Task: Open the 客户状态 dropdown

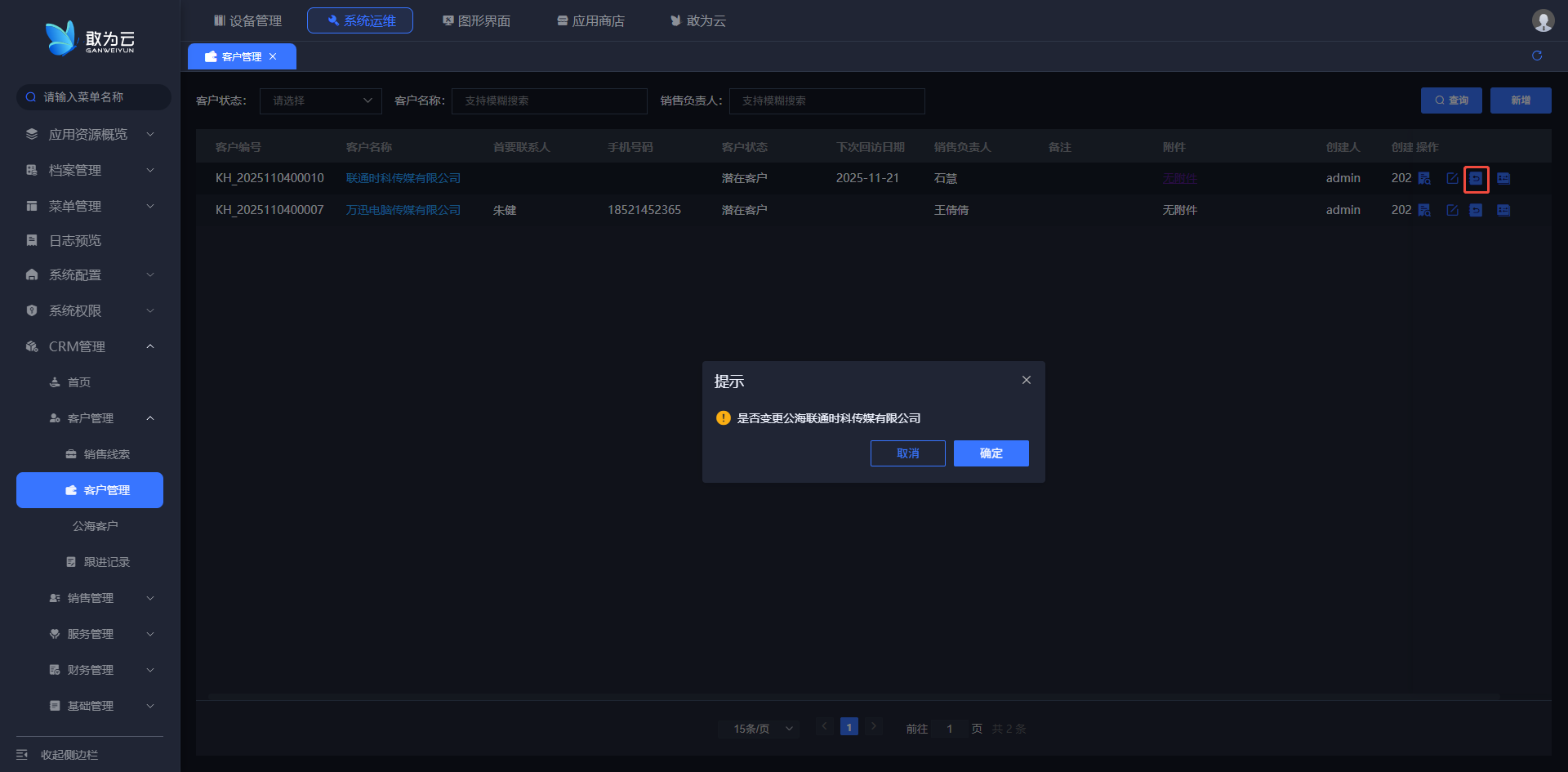Action: pos(320,100)
